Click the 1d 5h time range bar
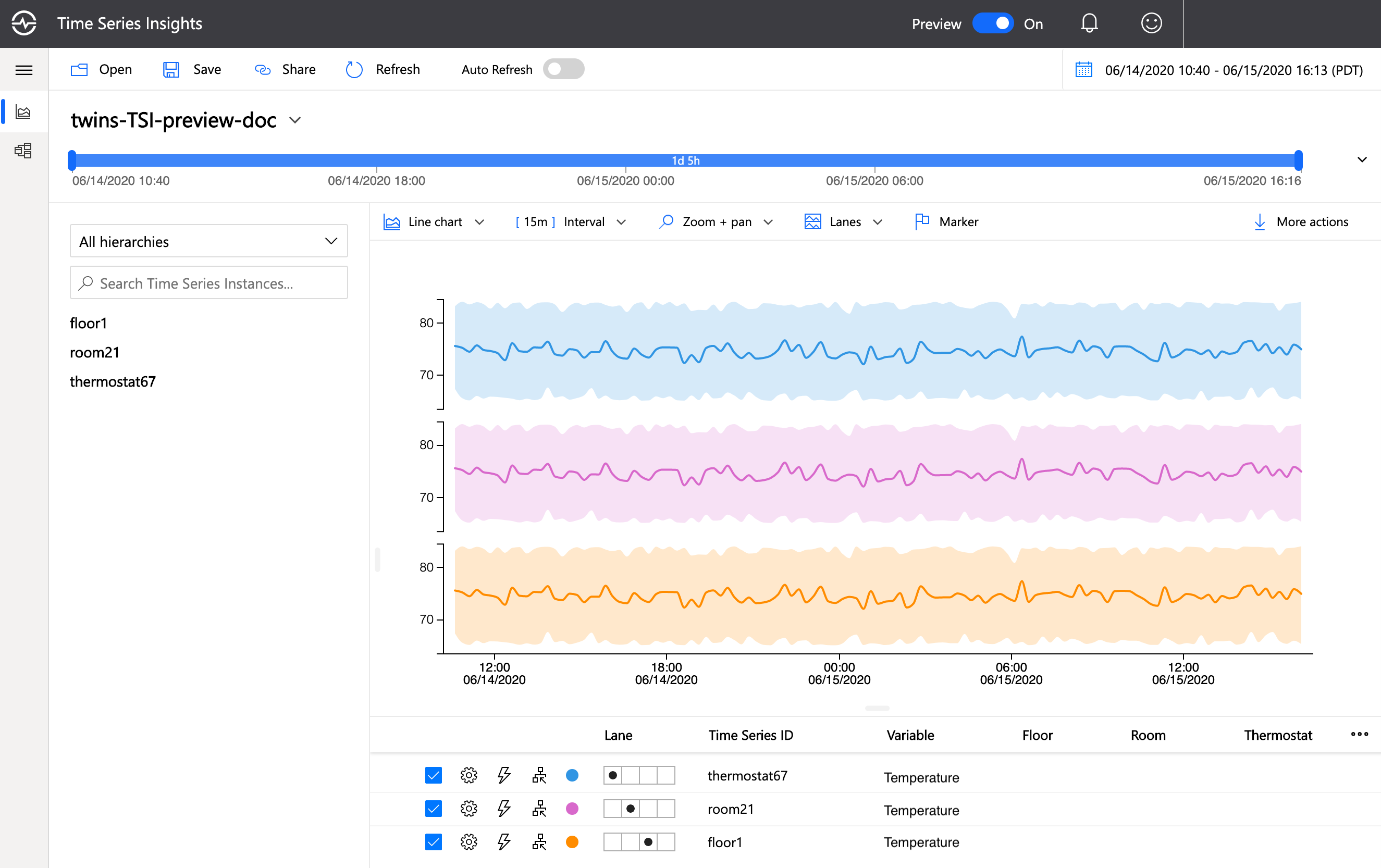 [x=685, y=160]
